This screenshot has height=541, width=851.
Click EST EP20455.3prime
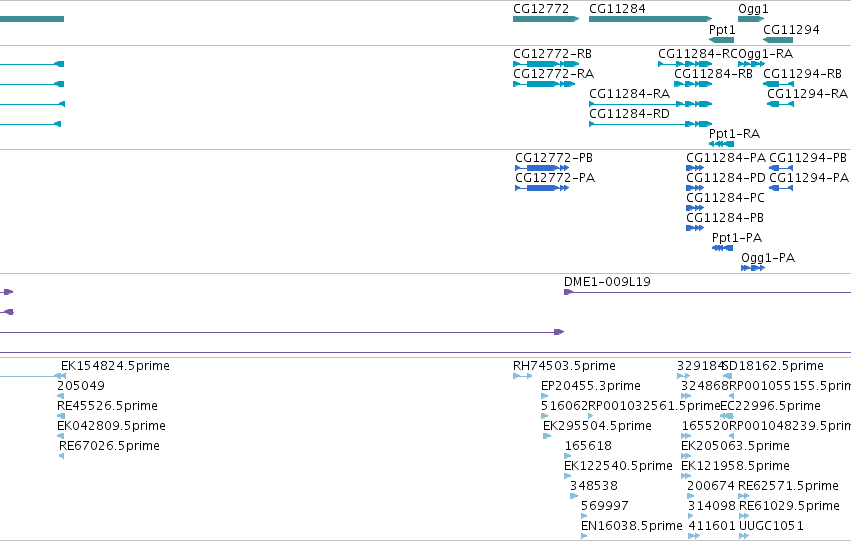coord(544,396)
